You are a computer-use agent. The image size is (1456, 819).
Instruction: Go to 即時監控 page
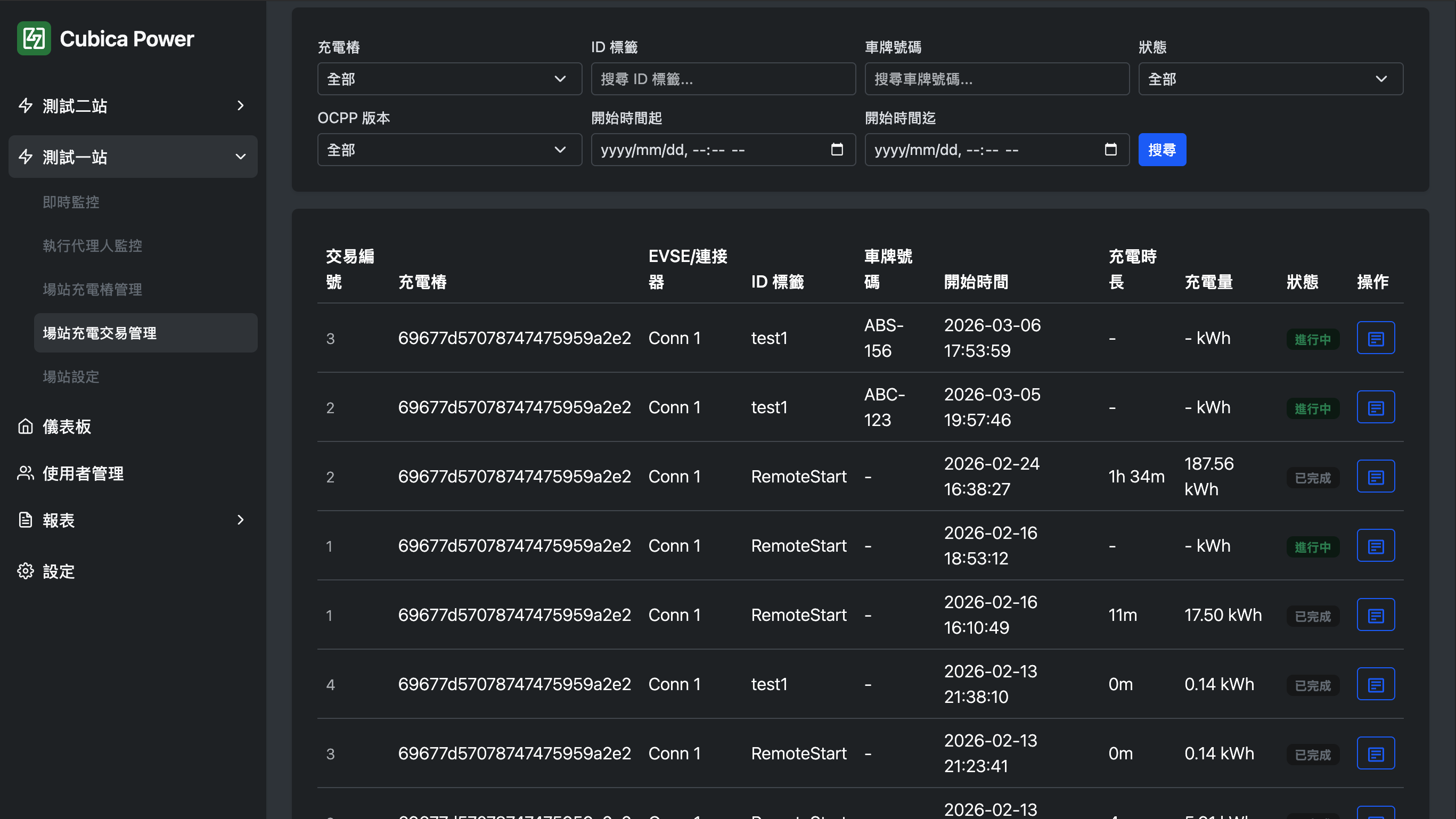click(71, 202)
